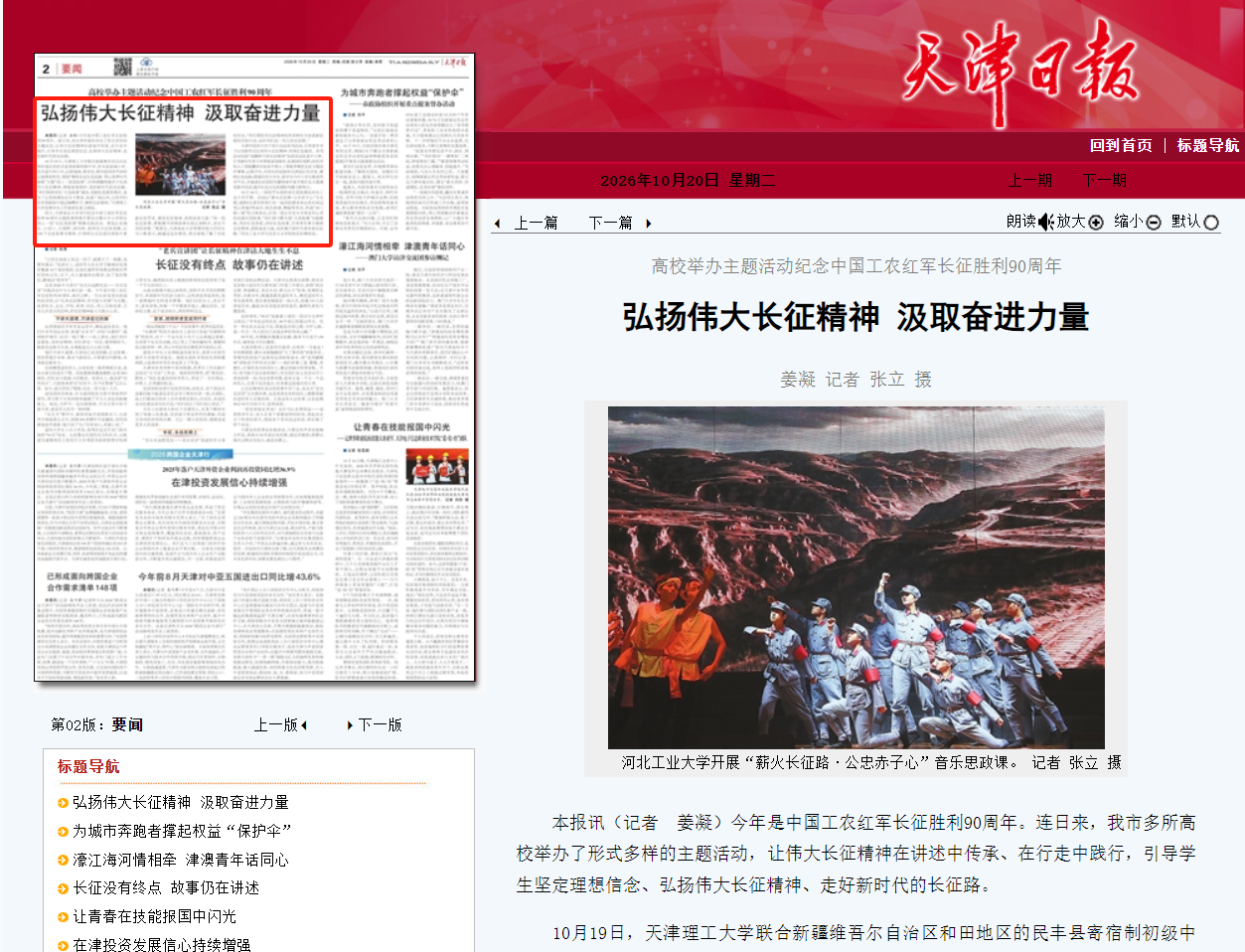Click the highlighted 弘扬伟大长征精神 article on page thumbnail

coord(183,172)
